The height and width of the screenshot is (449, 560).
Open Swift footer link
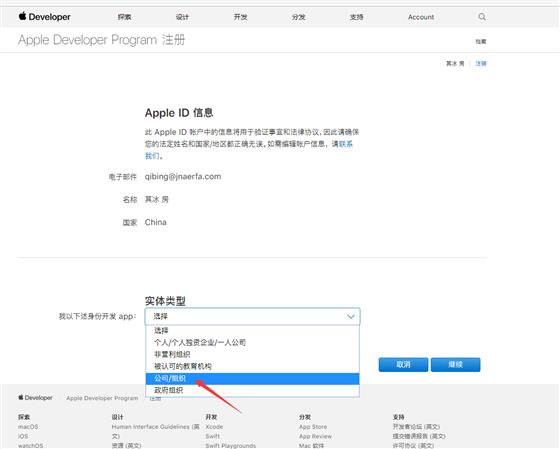pyautogui.click(x=212, y=436)
